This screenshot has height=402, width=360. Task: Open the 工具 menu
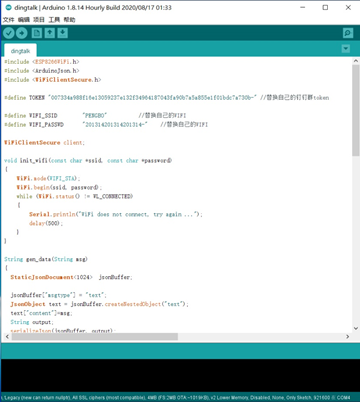[x=54, y=20]
